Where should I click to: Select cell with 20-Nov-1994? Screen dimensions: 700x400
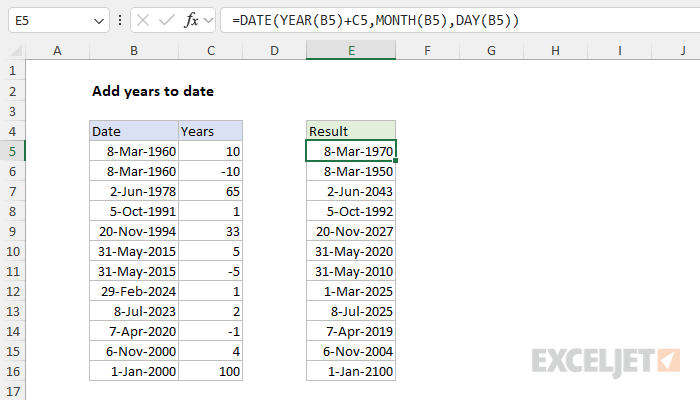coord(134,231)
